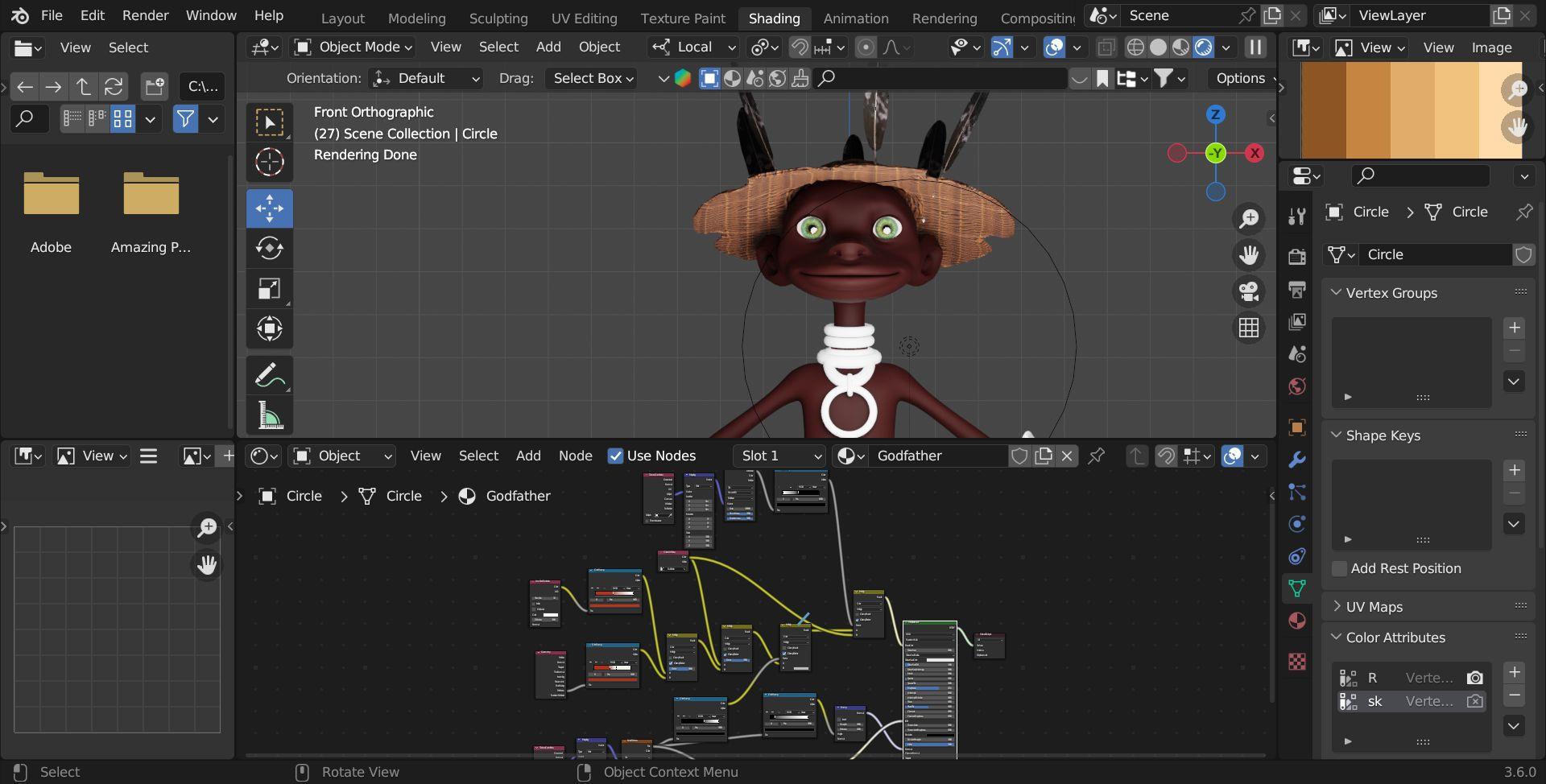The image size is (1546, 784).
Task: Select the Measure ruler tool
Action: pos(270,415)
